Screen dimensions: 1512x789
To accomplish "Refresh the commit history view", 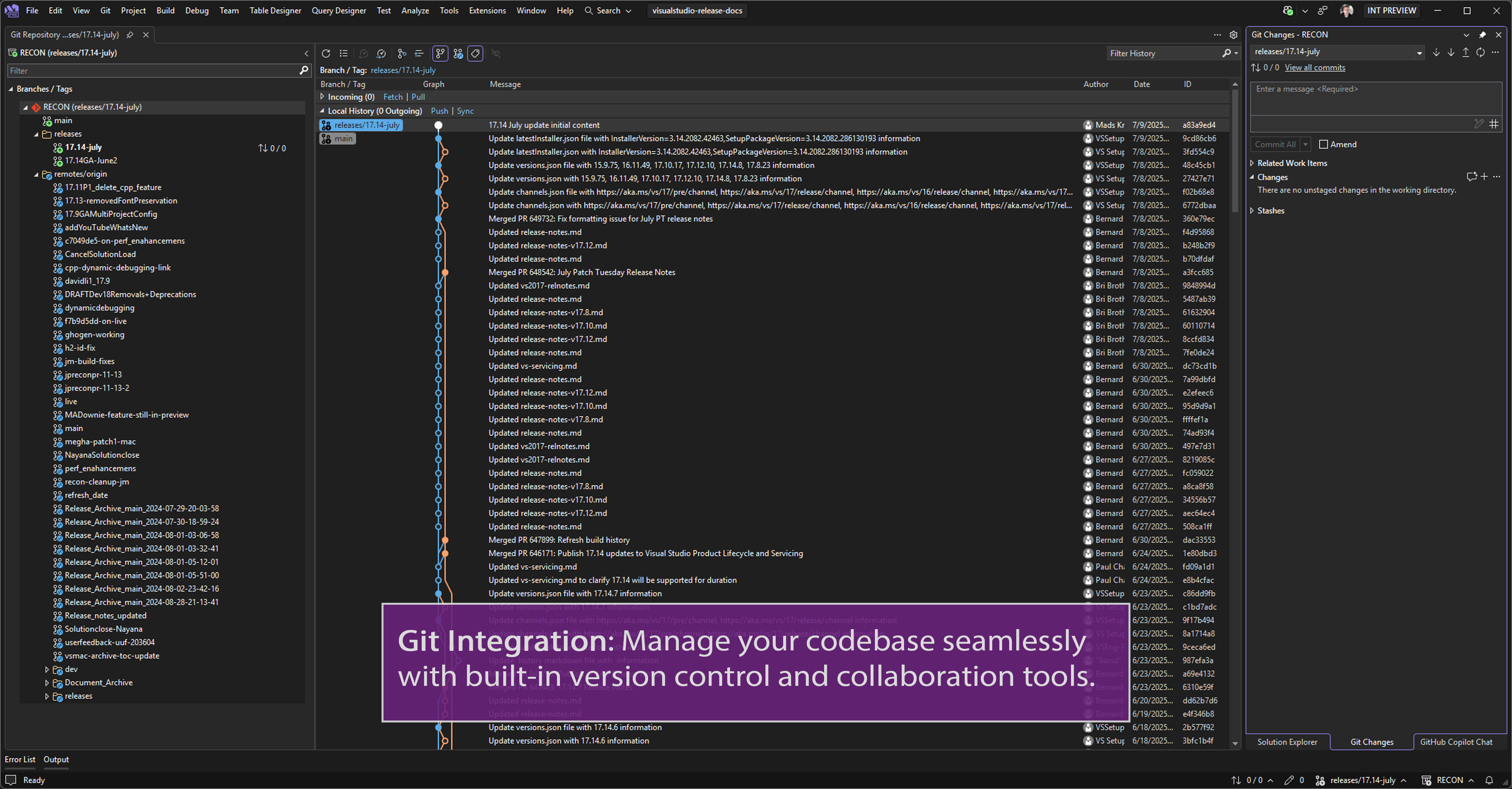I will [326, 54].
